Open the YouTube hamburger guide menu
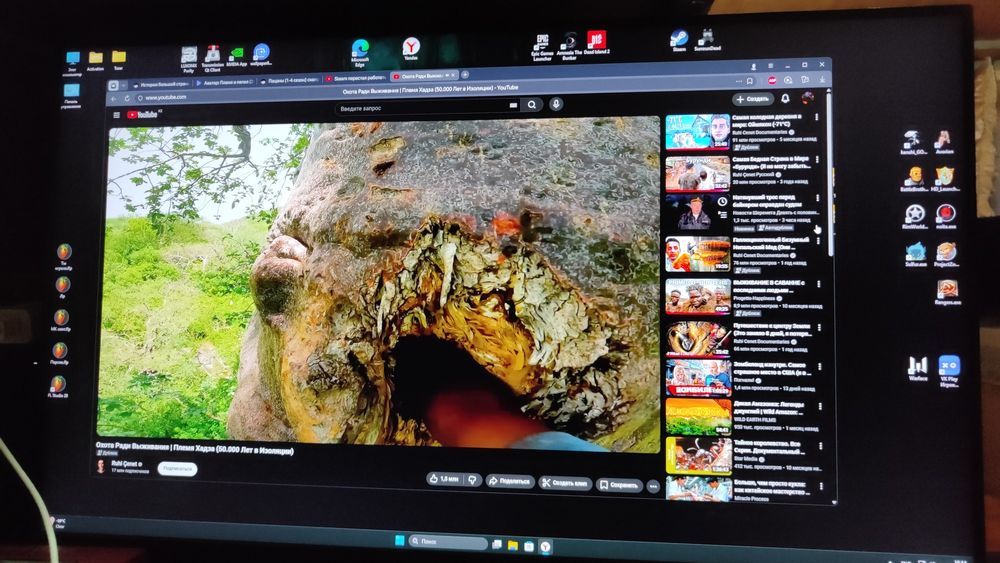Viewport: 1000px width, 563px height. coord(116,115)
